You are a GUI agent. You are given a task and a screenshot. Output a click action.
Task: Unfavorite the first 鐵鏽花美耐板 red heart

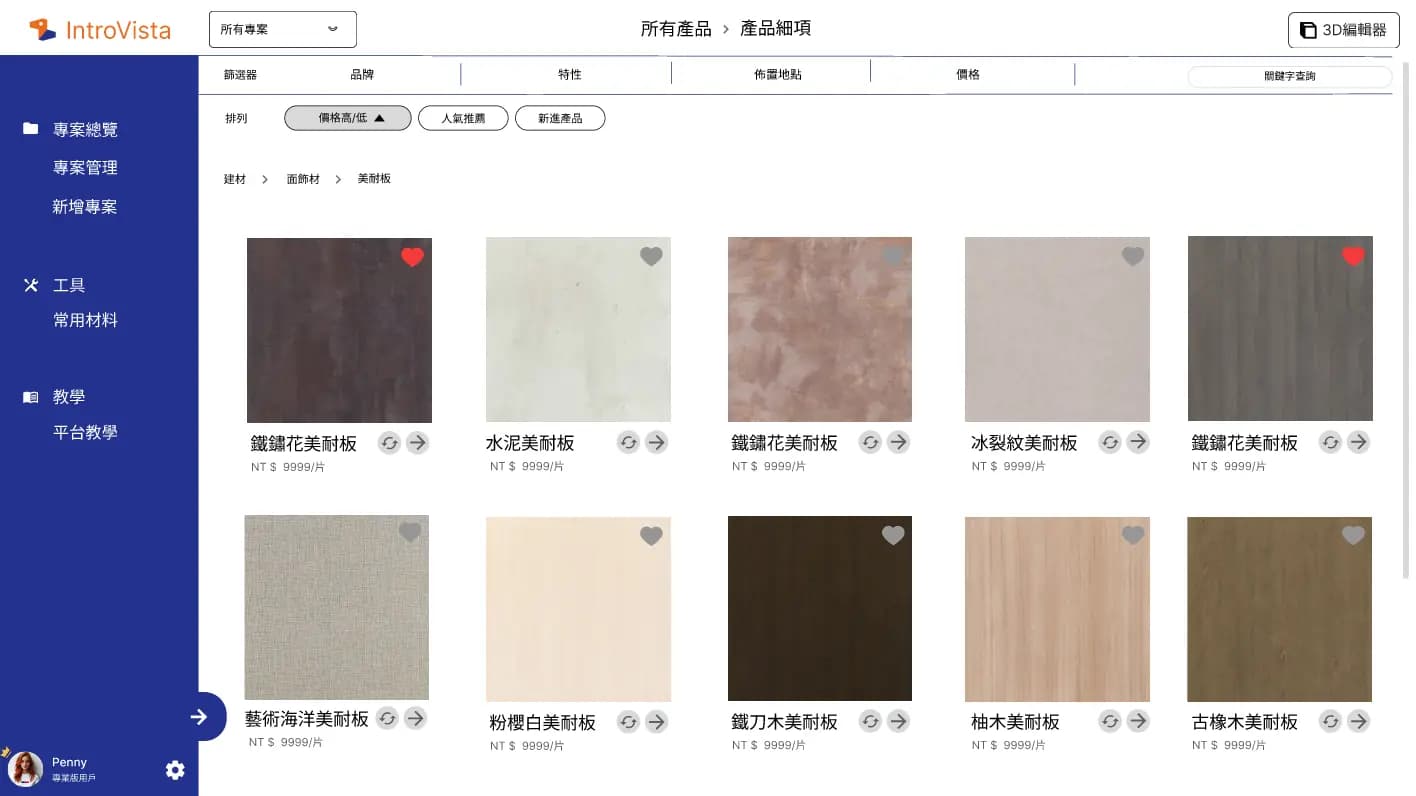(x=412, y=258)
